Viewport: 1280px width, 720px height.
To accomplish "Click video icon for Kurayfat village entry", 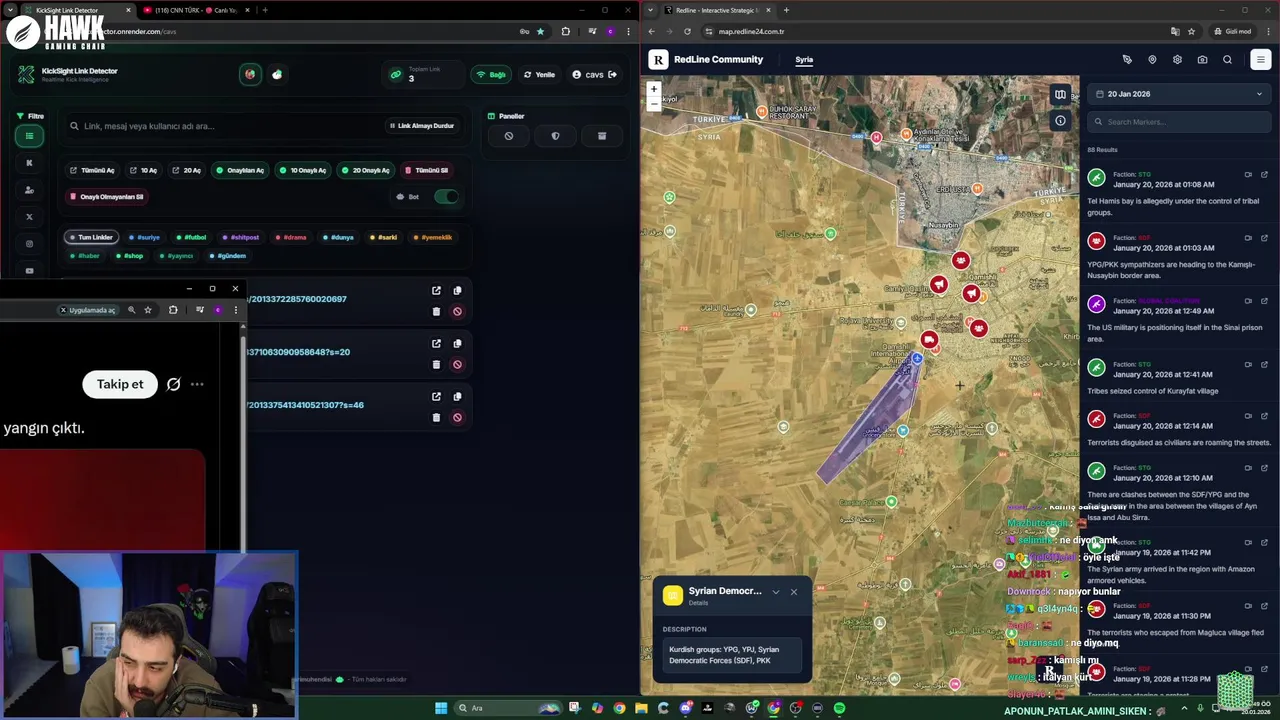I will 1248,365.
